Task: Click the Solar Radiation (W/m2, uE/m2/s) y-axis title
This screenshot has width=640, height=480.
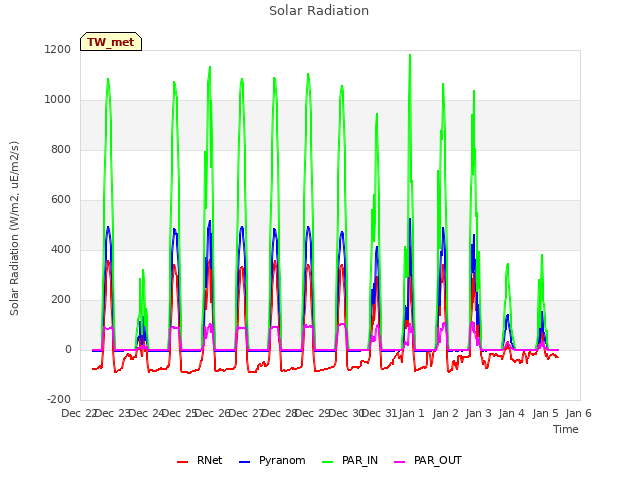Action: pyautogui.click(x=14, y=228)
